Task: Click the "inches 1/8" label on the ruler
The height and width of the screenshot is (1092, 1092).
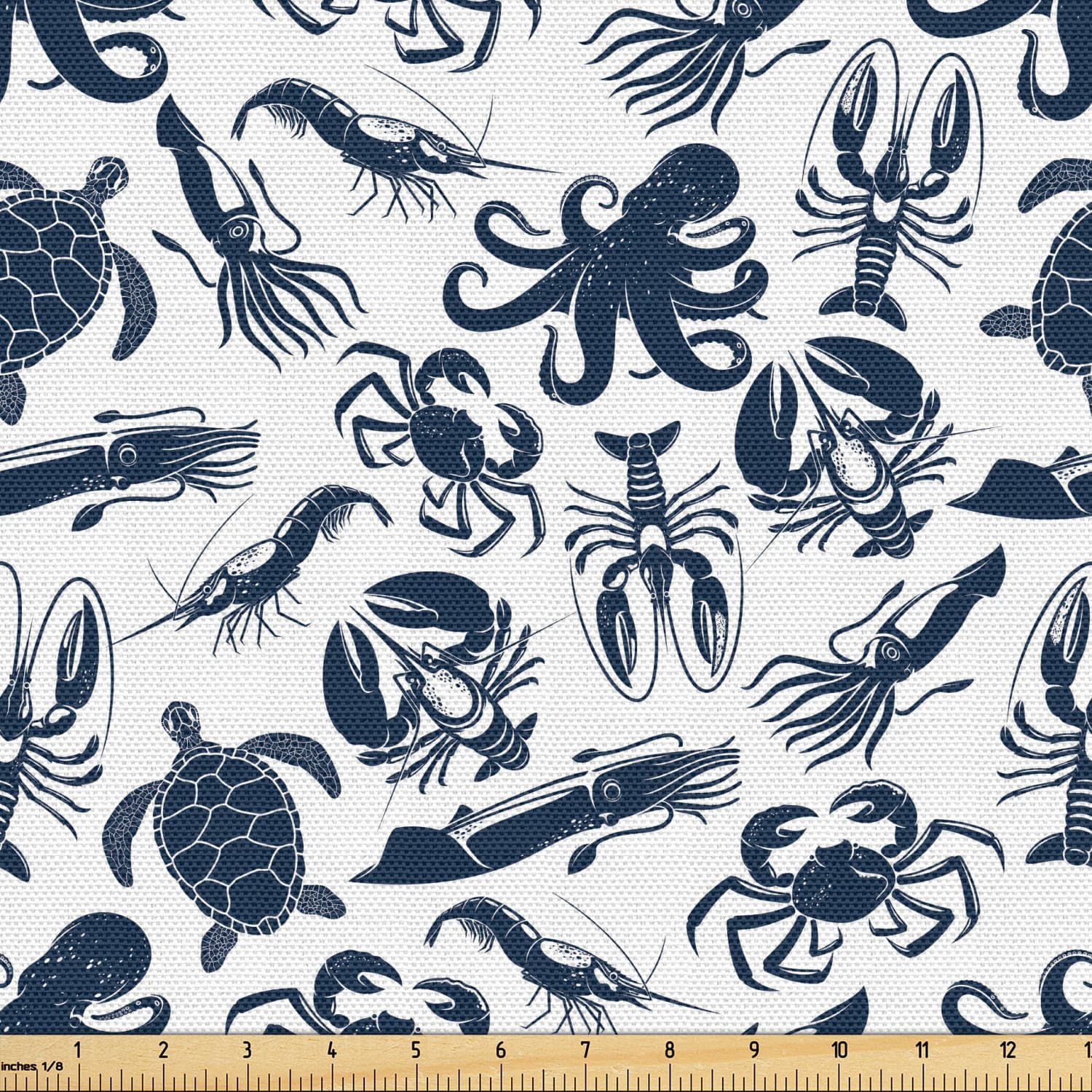Action: pyautogui.click(x=32, y=1066)
